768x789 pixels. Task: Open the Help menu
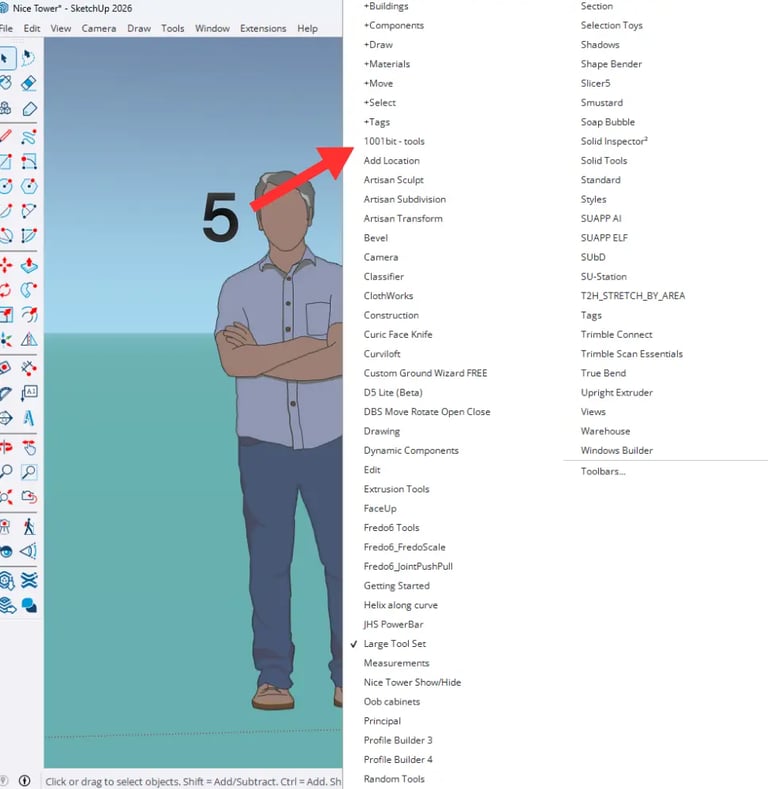pyautogui.click(x=307, y=28)
